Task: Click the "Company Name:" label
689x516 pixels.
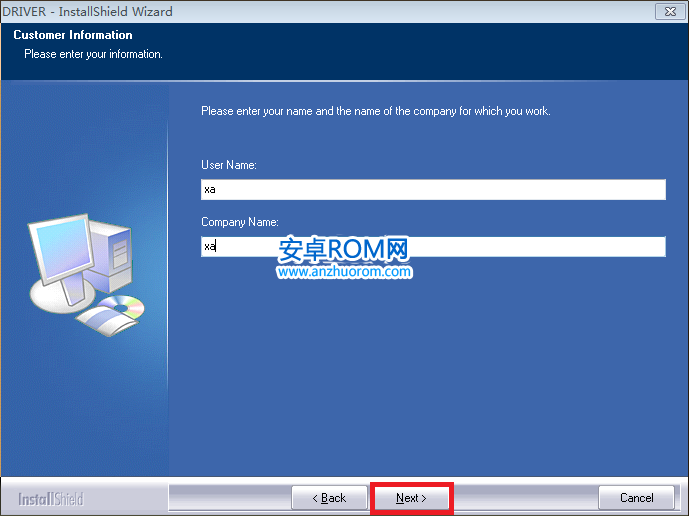Action: coord(240,222)
